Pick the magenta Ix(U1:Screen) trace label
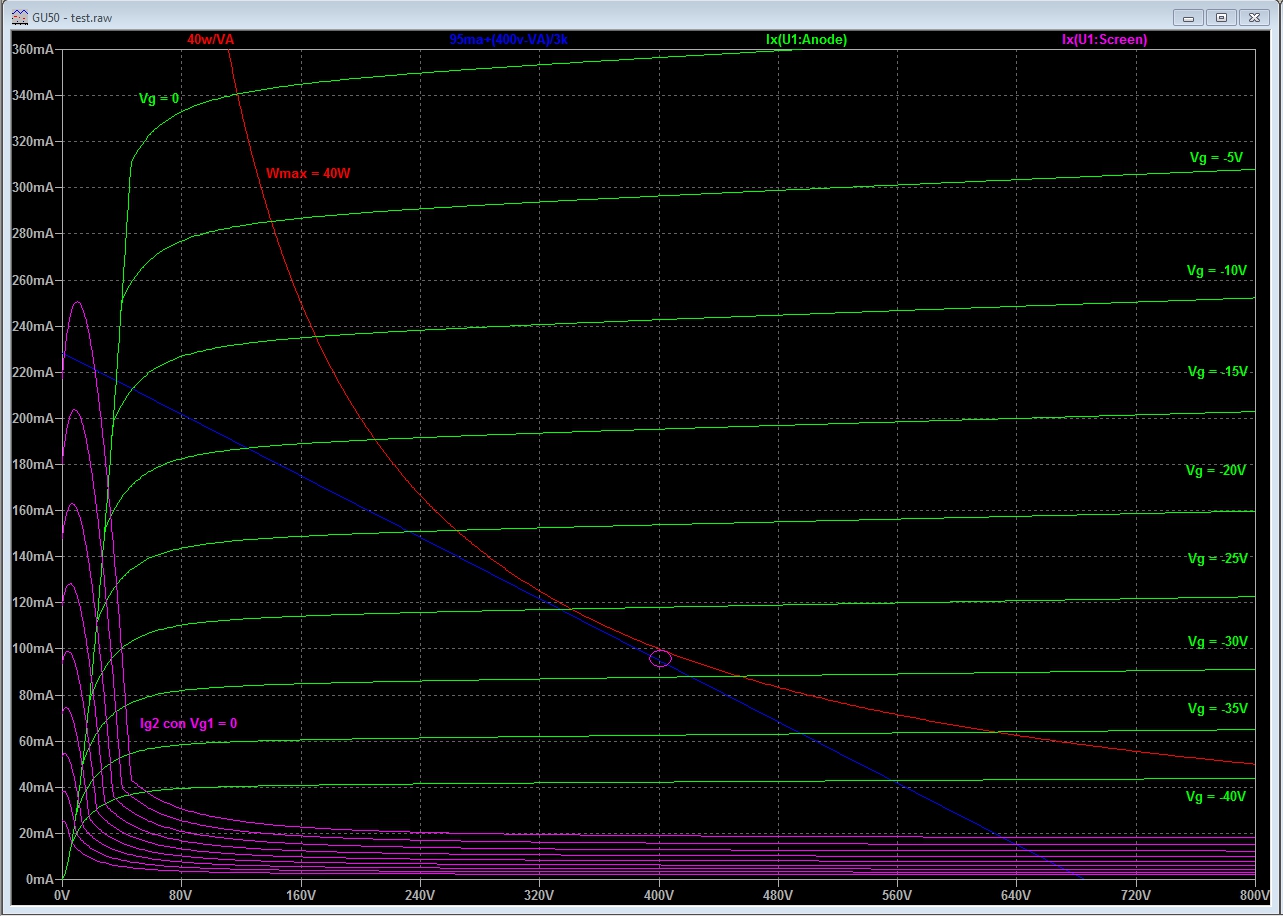This screenshot has height=917, width=1283. click(1104, 40)
